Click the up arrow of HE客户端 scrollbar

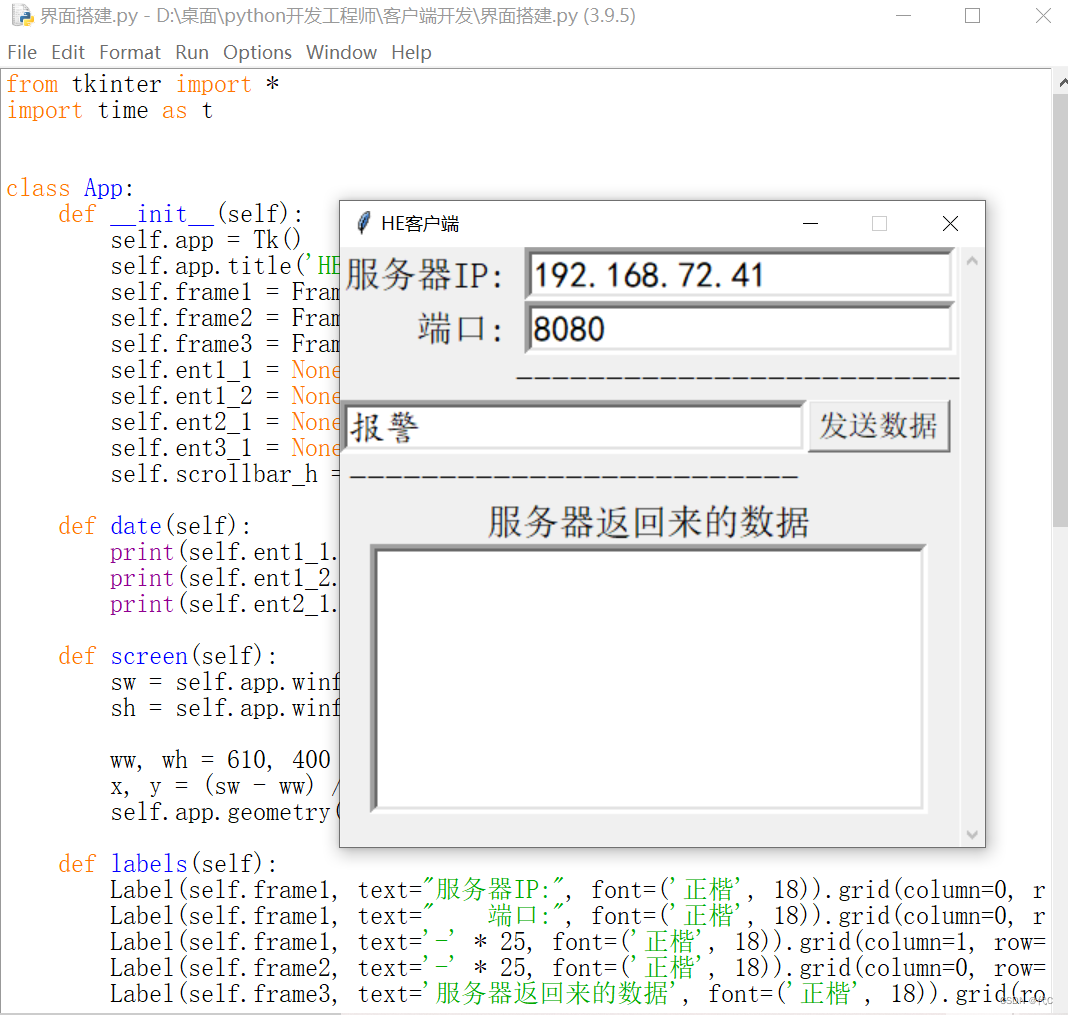tap(971, 260)
